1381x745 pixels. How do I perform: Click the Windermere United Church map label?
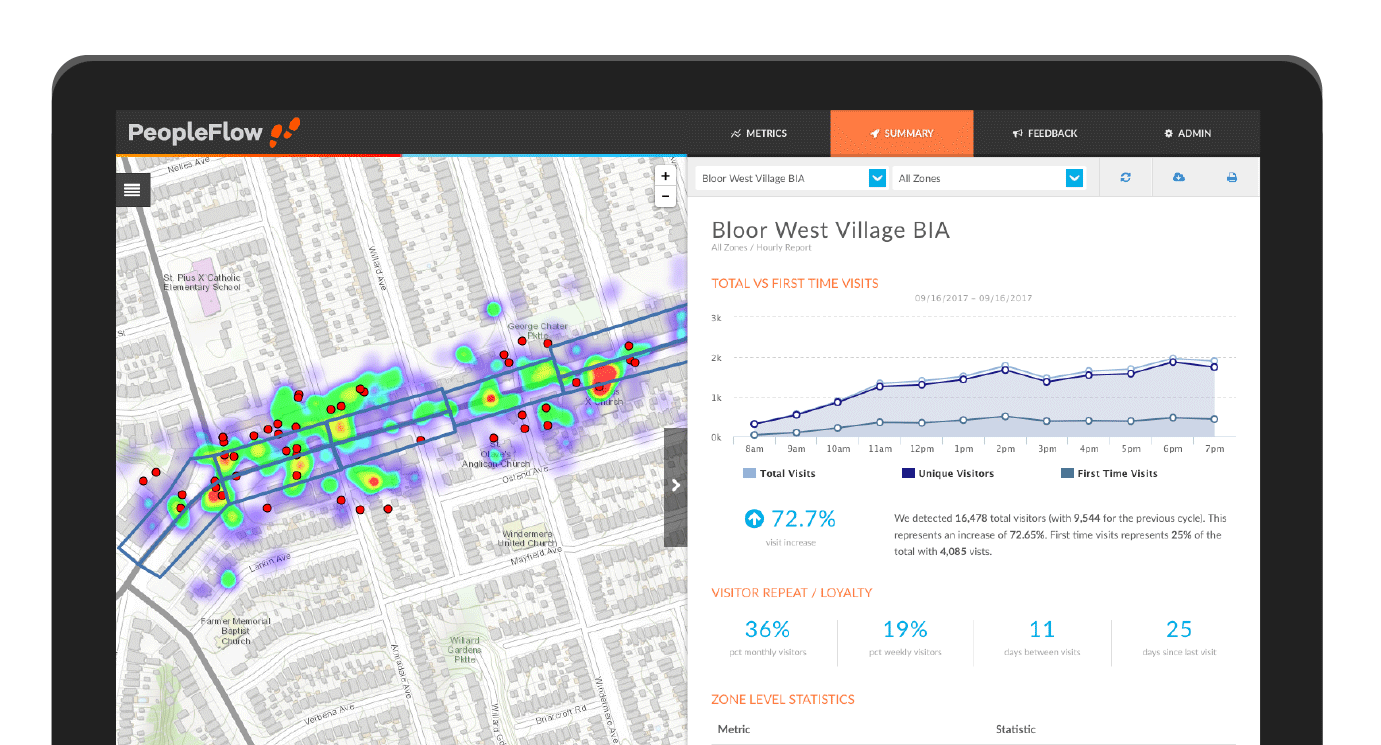point(525,539)
